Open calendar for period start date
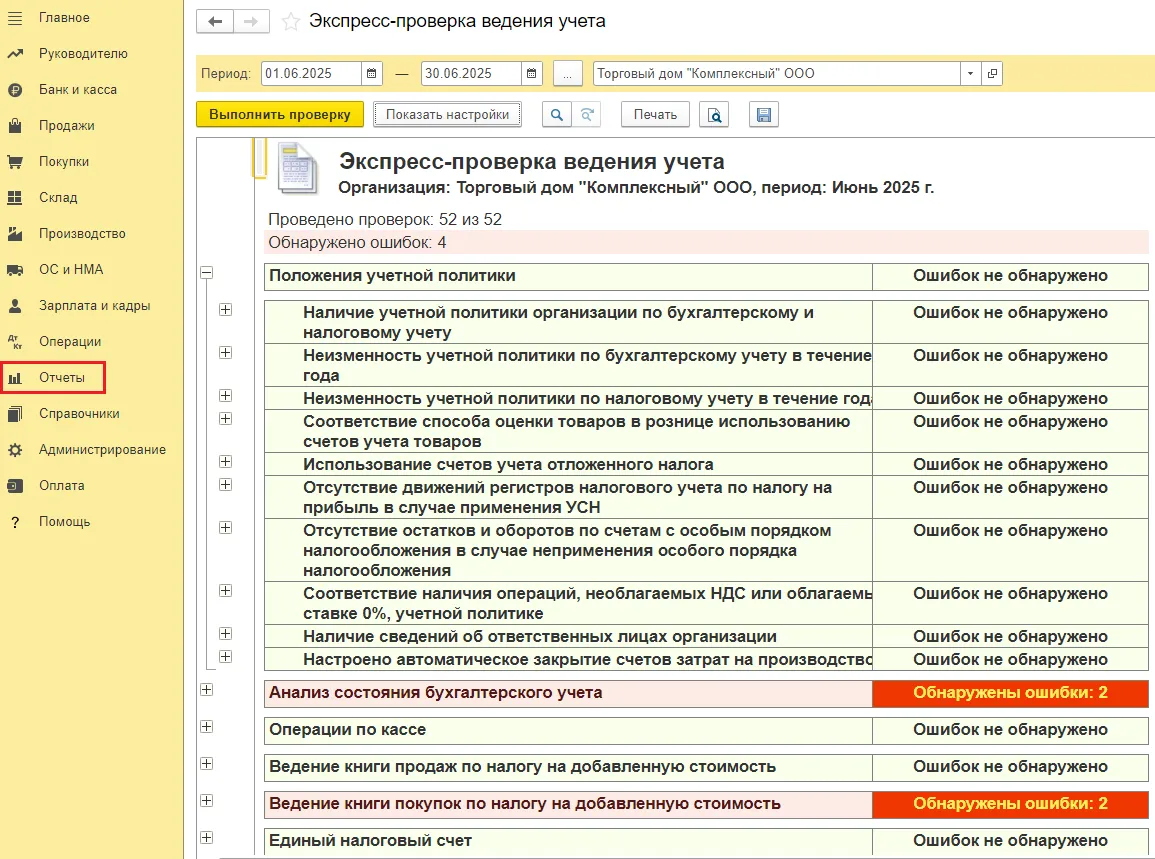Image resolution: width=1155 pixels, height=859 pixels. tap(372, 74)
